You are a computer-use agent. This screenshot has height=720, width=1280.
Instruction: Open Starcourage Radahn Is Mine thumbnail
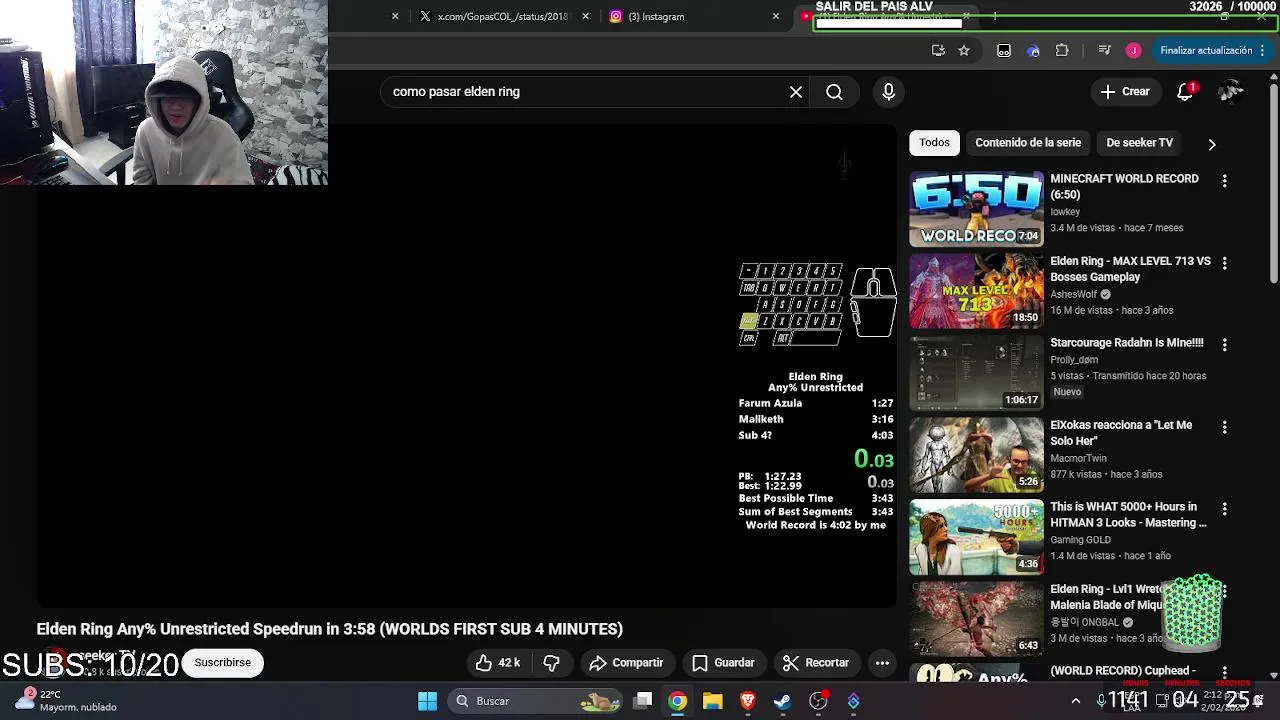(976, 373)
